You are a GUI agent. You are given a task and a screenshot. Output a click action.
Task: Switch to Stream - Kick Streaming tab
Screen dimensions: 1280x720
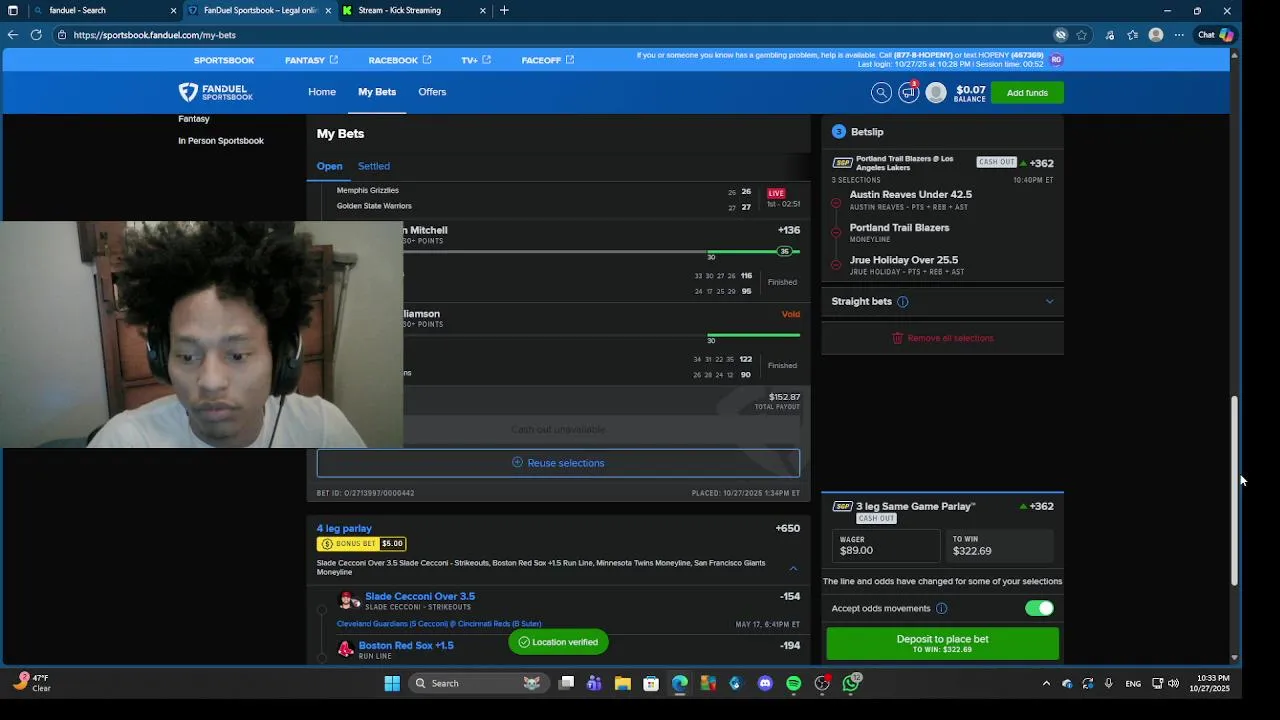pos(412,10)
